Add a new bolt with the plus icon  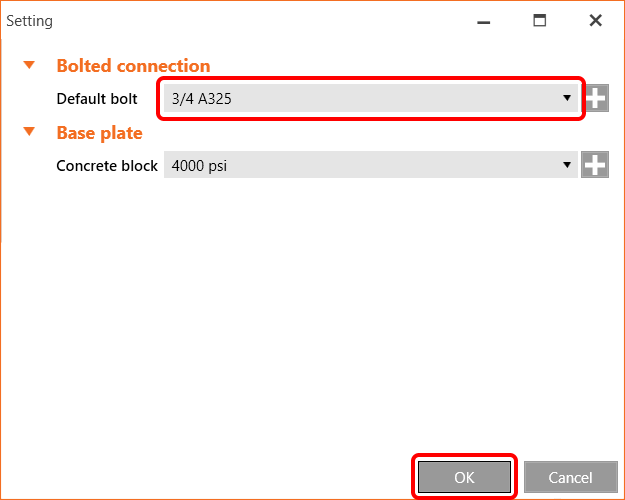click(x=597, y=98)
